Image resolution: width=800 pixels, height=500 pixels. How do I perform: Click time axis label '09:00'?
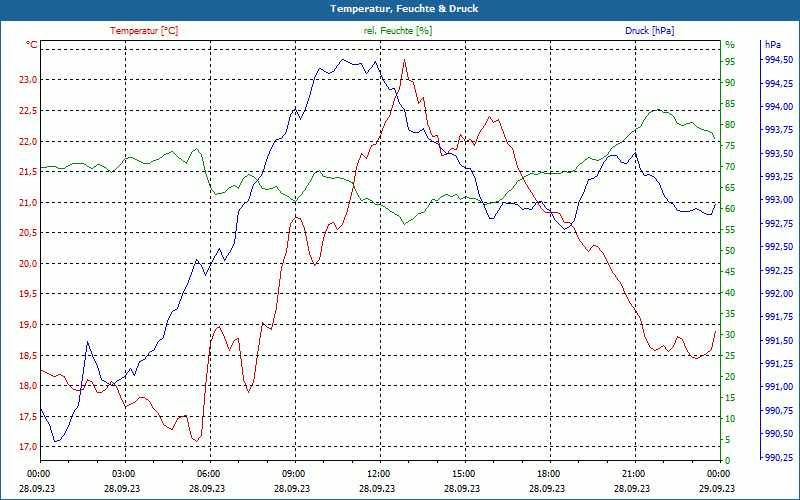293,473
